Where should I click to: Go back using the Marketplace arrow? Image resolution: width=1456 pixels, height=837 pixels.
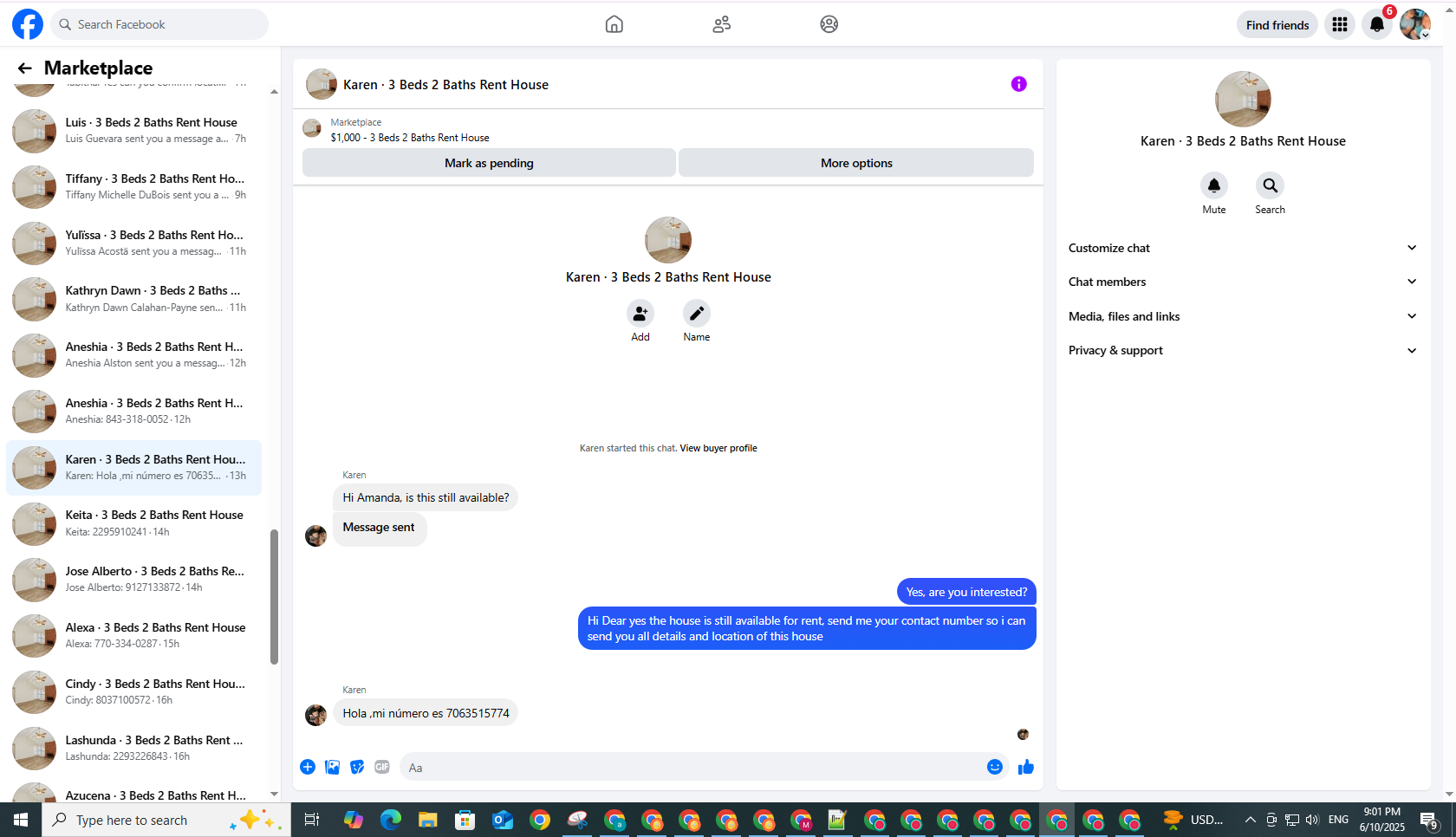(24, 68)
